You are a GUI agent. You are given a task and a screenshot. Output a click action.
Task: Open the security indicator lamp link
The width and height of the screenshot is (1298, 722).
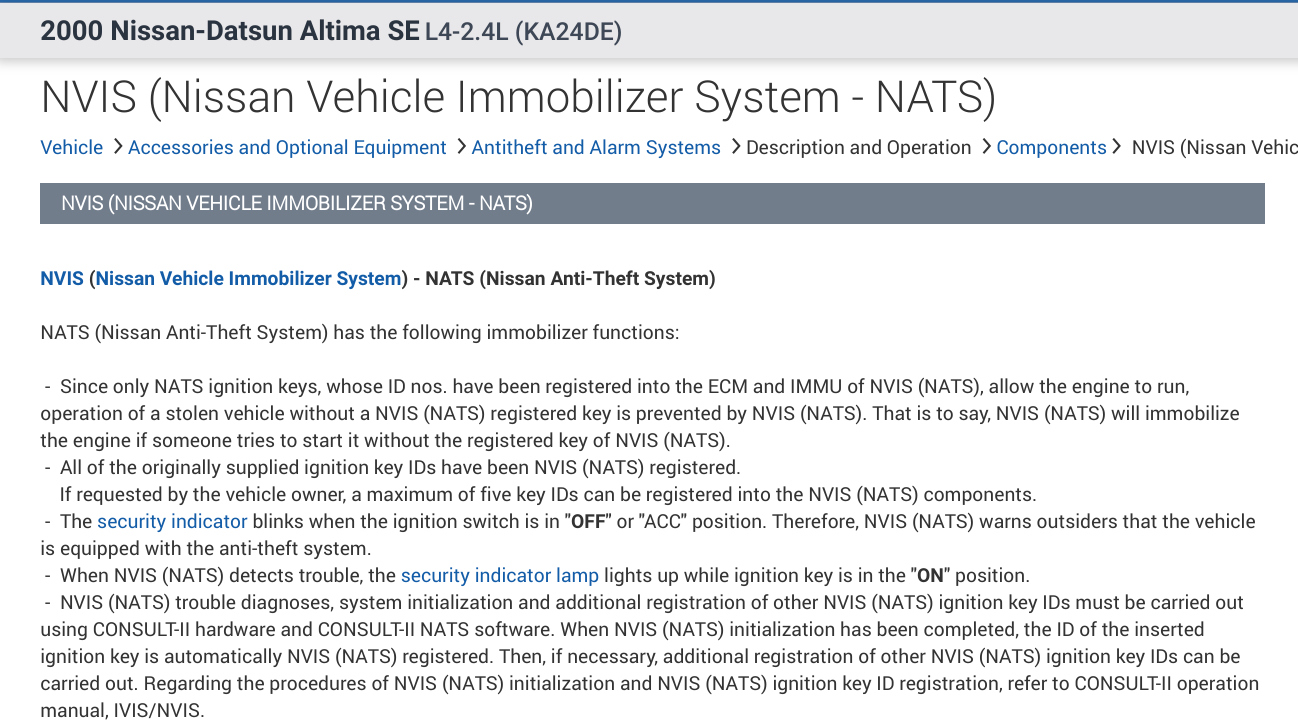pos(499,576)
